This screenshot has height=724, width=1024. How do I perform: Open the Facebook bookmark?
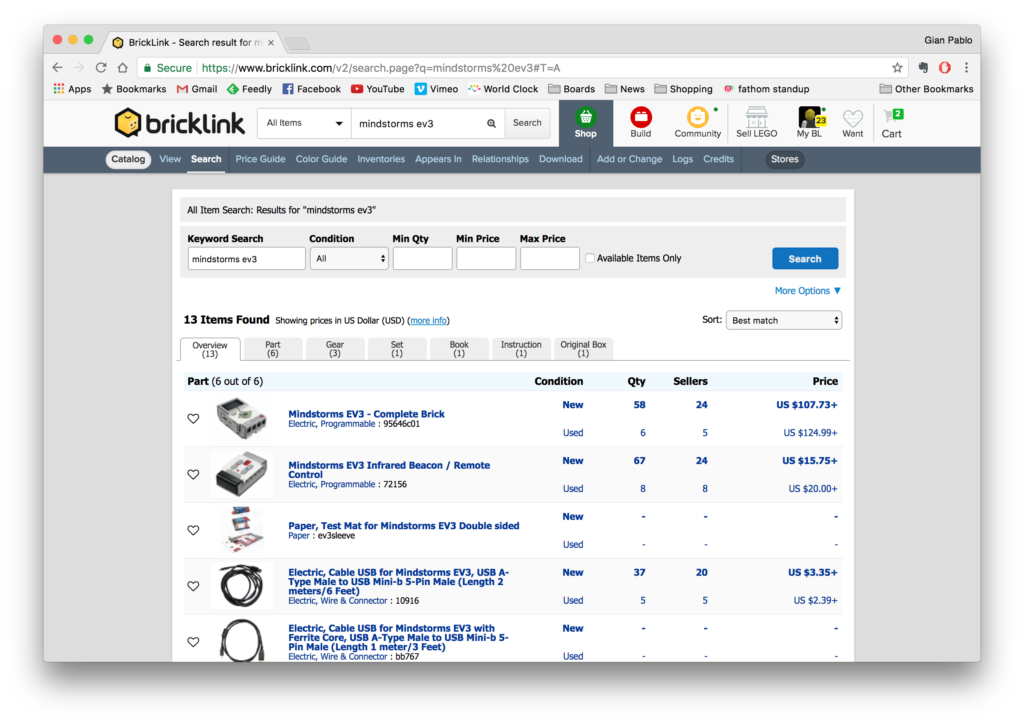click(x=312, y=89)
